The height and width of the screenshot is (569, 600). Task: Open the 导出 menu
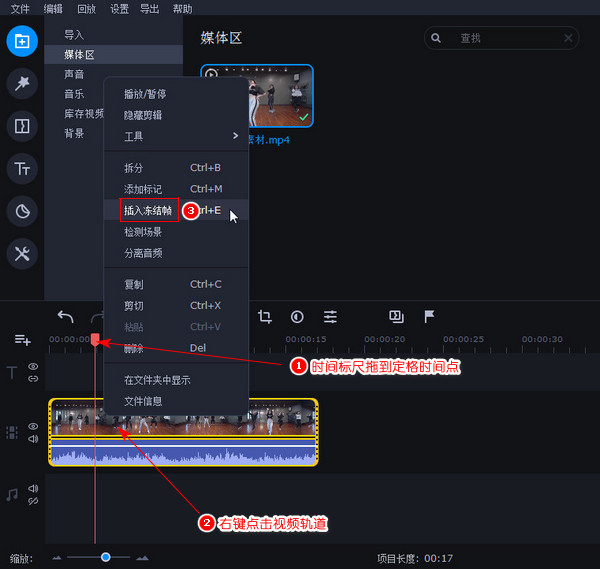[x=149, y=8]
